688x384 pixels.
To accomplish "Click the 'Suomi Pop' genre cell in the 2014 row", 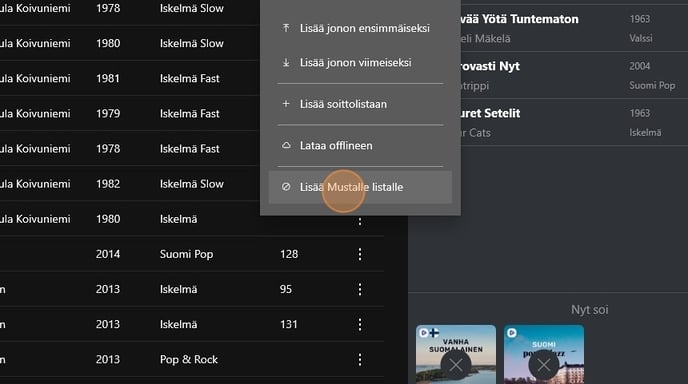I will [x=186, y=254].
